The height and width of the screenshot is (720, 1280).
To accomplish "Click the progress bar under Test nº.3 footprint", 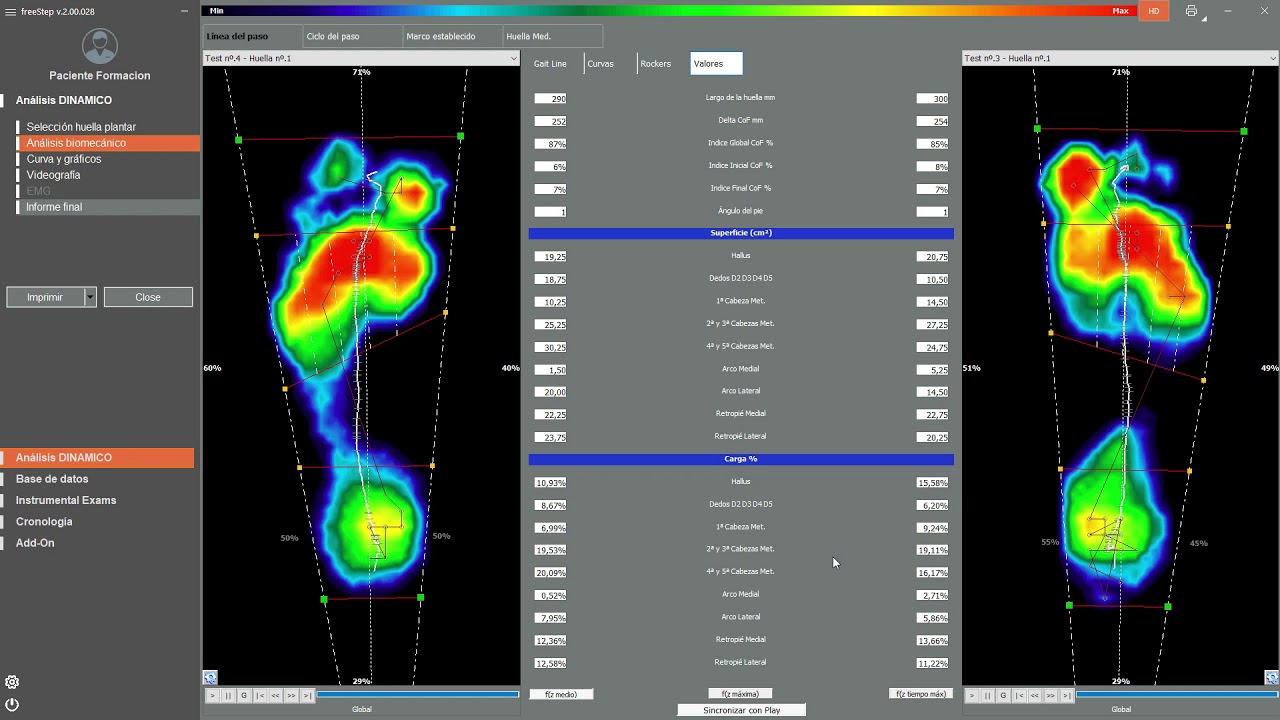I will 1177,695.
